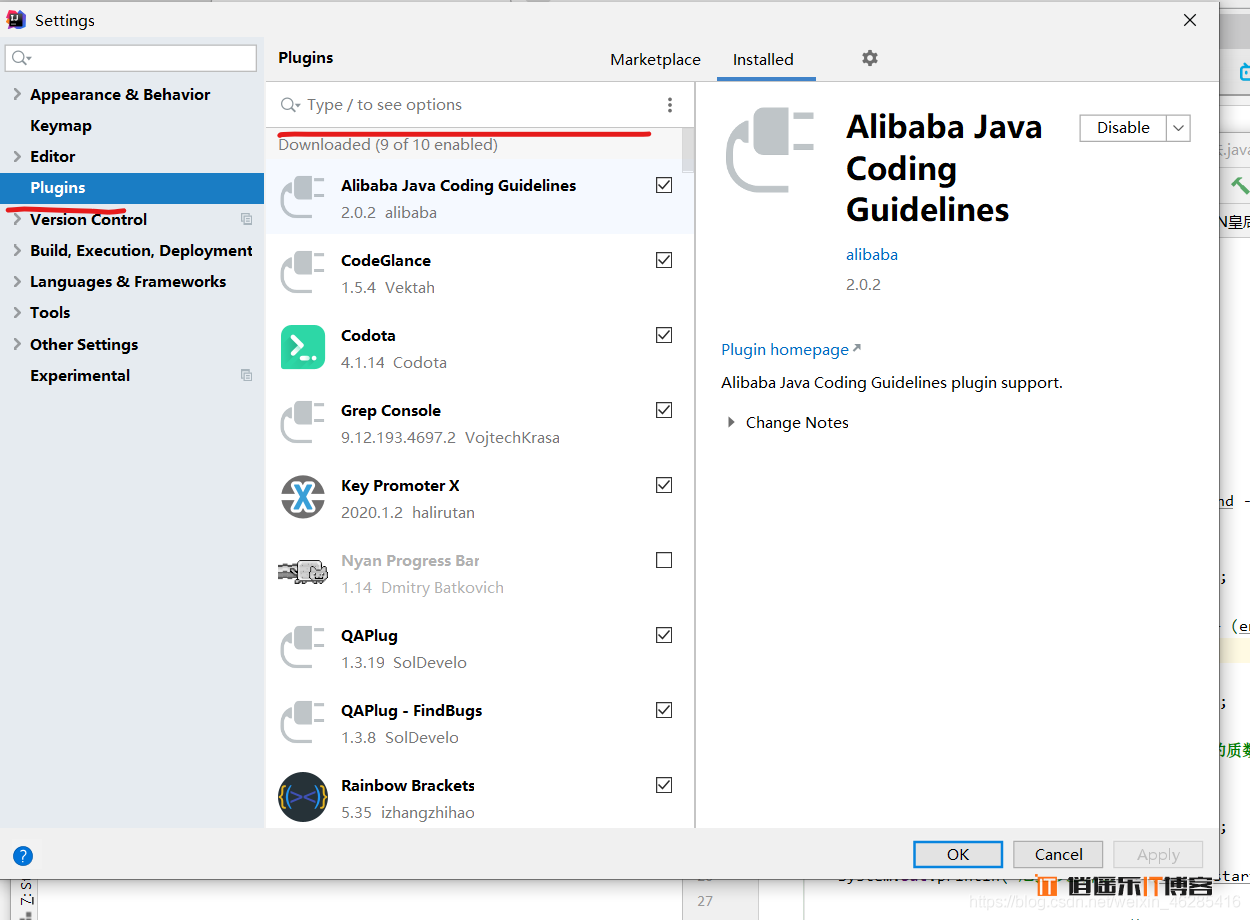Image resolution: width=1250 pixels, height=920 pixels.
Task: Click the Alibaba Java Coding Guidelines list icon
Action: click(303, 197)
